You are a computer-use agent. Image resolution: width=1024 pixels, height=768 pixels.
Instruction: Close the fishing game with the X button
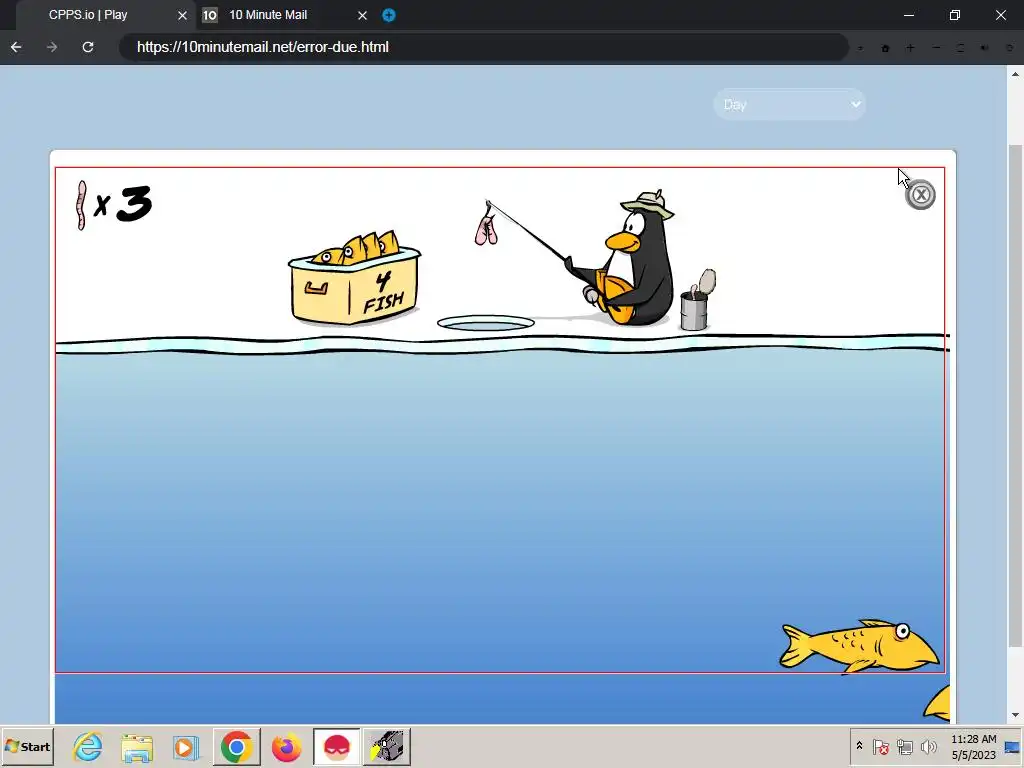coord(921,195)
